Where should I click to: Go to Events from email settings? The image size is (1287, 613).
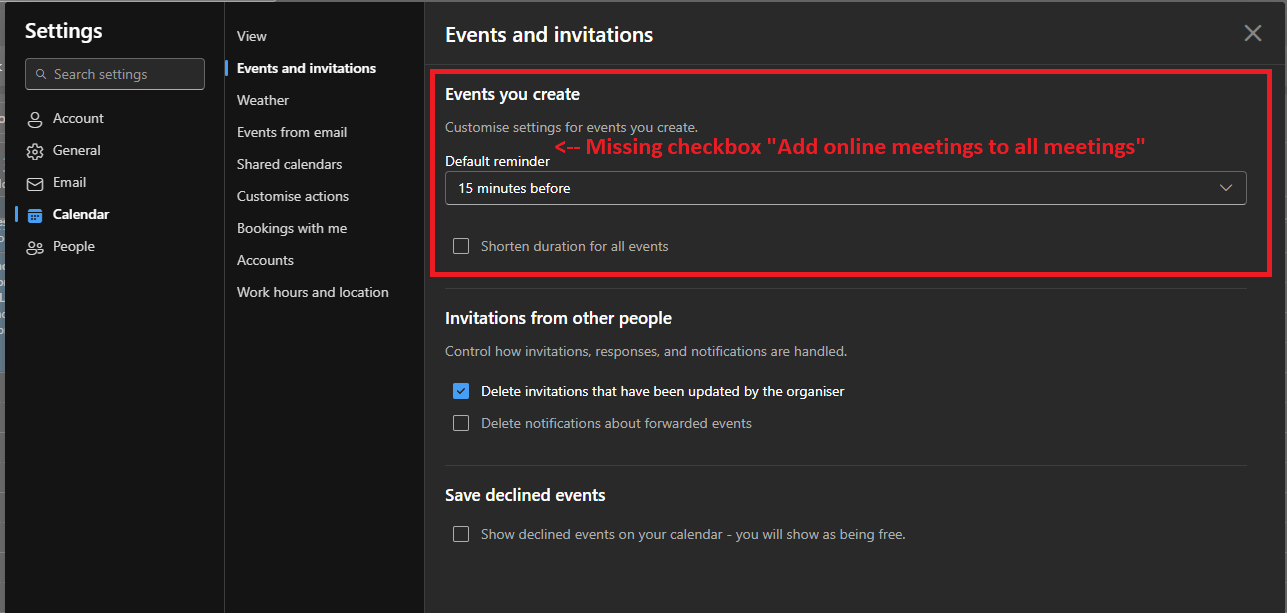[291, 132]
